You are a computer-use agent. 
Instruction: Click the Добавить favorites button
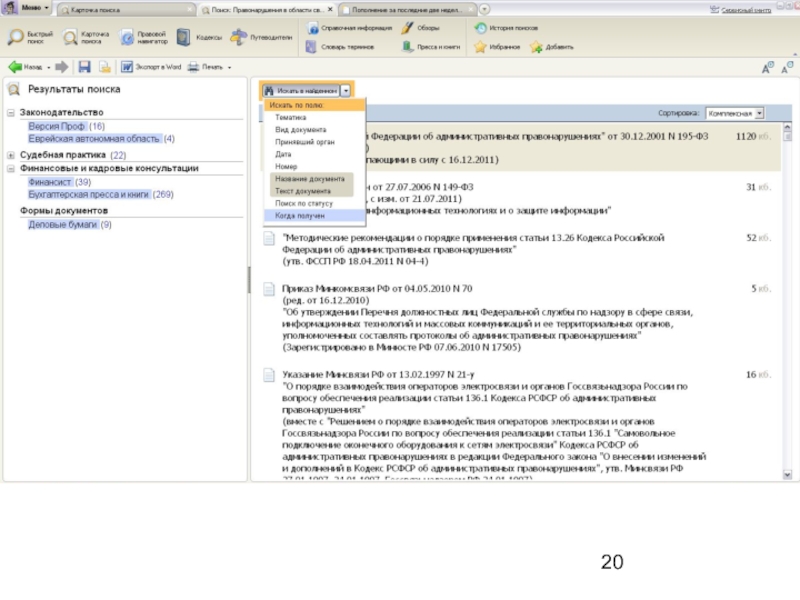point(552,46)
